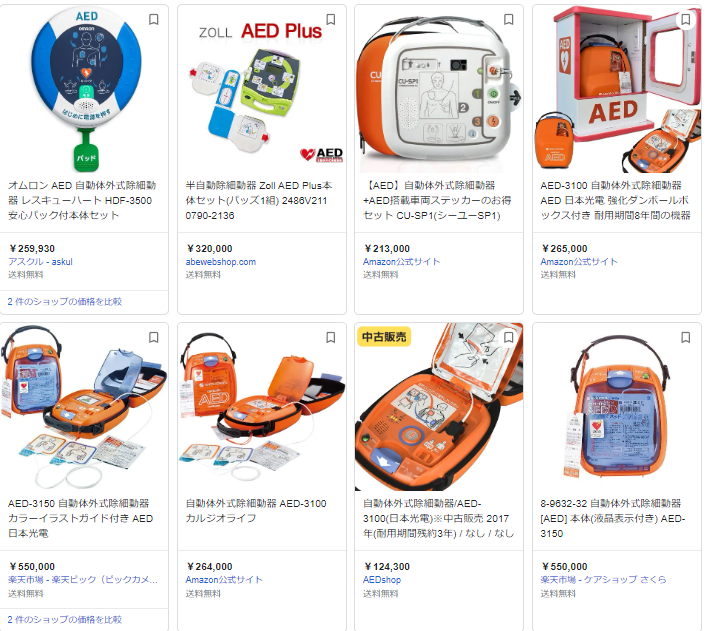Save the AED-3100 カルジオライフ listing bookmark

tap(331, 337)
